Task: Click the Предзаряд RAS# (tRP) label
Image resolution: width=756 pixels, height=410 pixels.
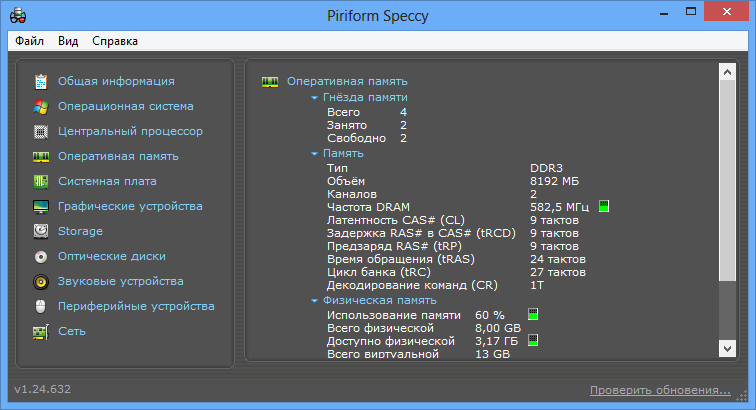Action: (x=394, y=246)
